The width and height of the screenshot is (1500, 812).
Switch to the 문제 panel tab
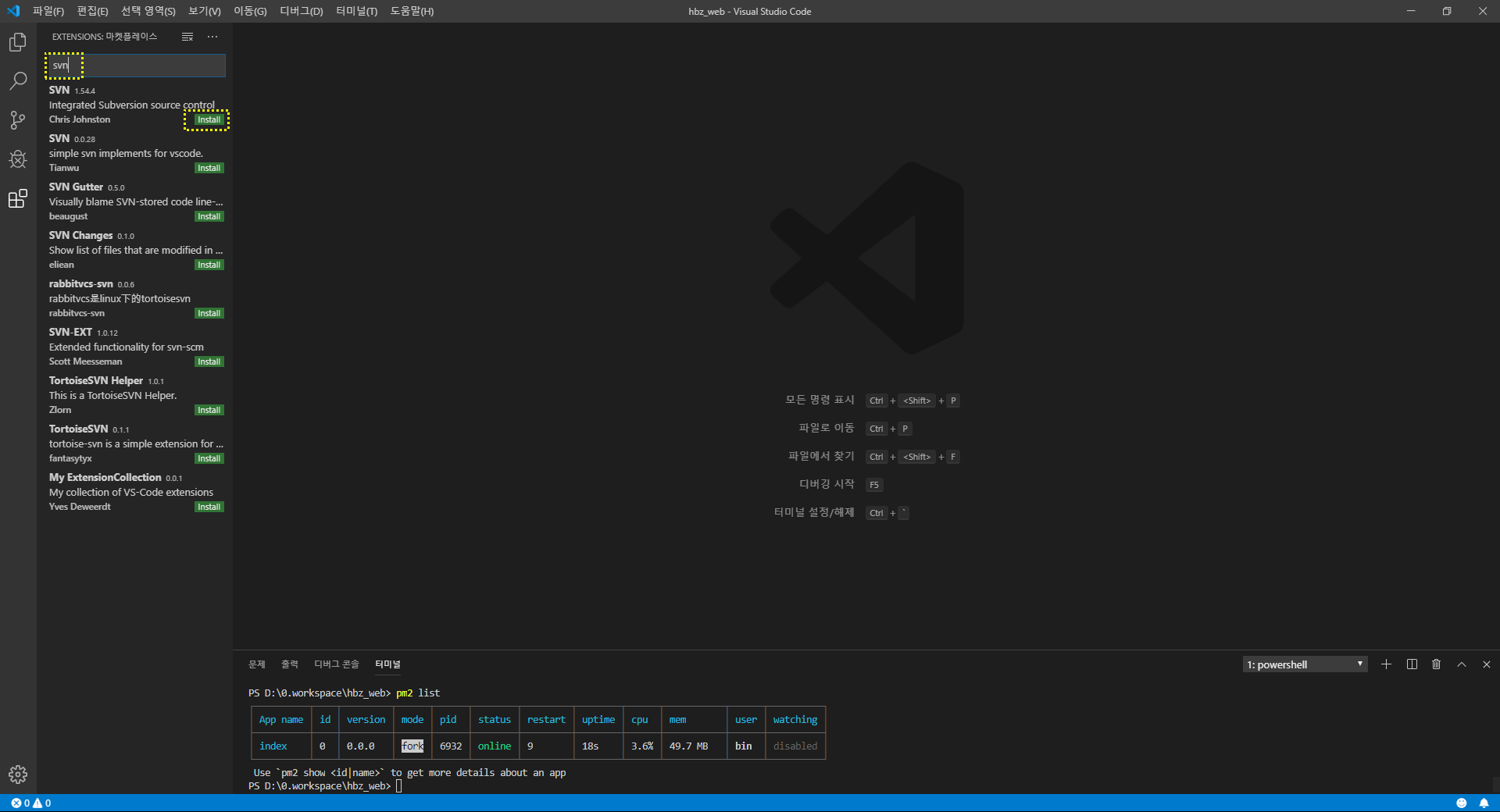257,664
